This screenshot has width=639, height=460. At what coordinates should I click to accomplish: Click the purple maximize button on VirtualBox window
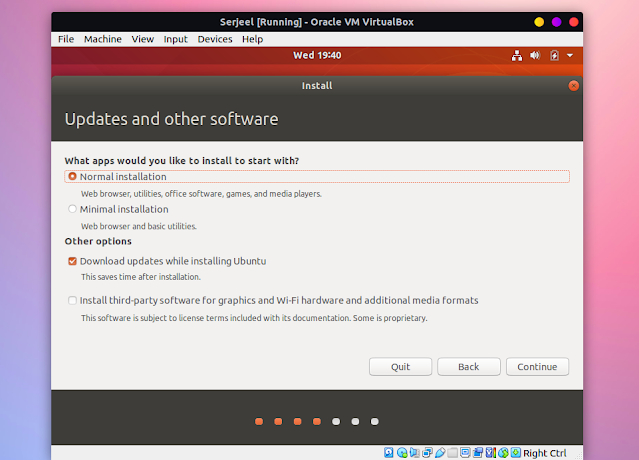click(x=557, y=22)
